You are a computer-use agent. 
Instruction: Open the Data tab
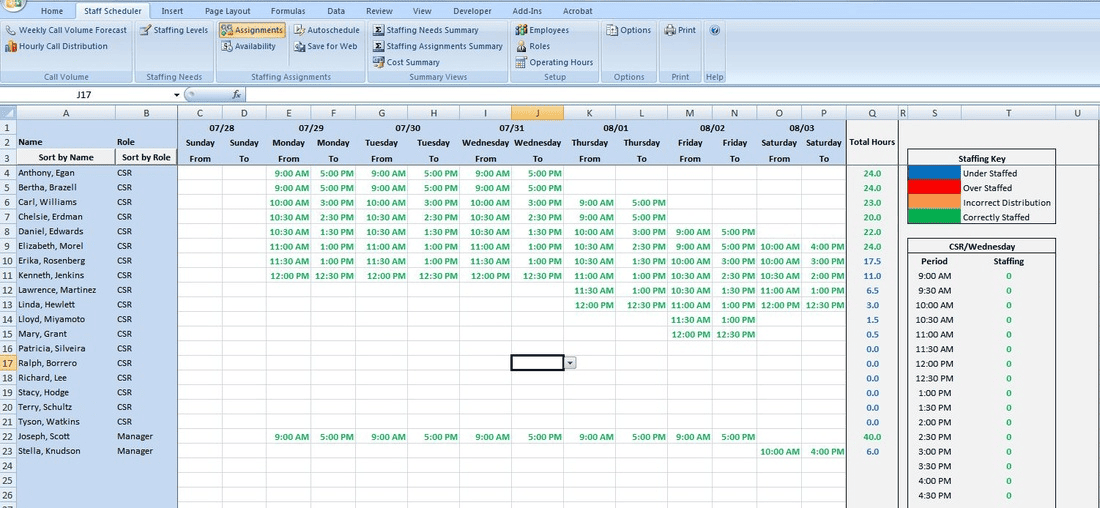coord(336,11)
